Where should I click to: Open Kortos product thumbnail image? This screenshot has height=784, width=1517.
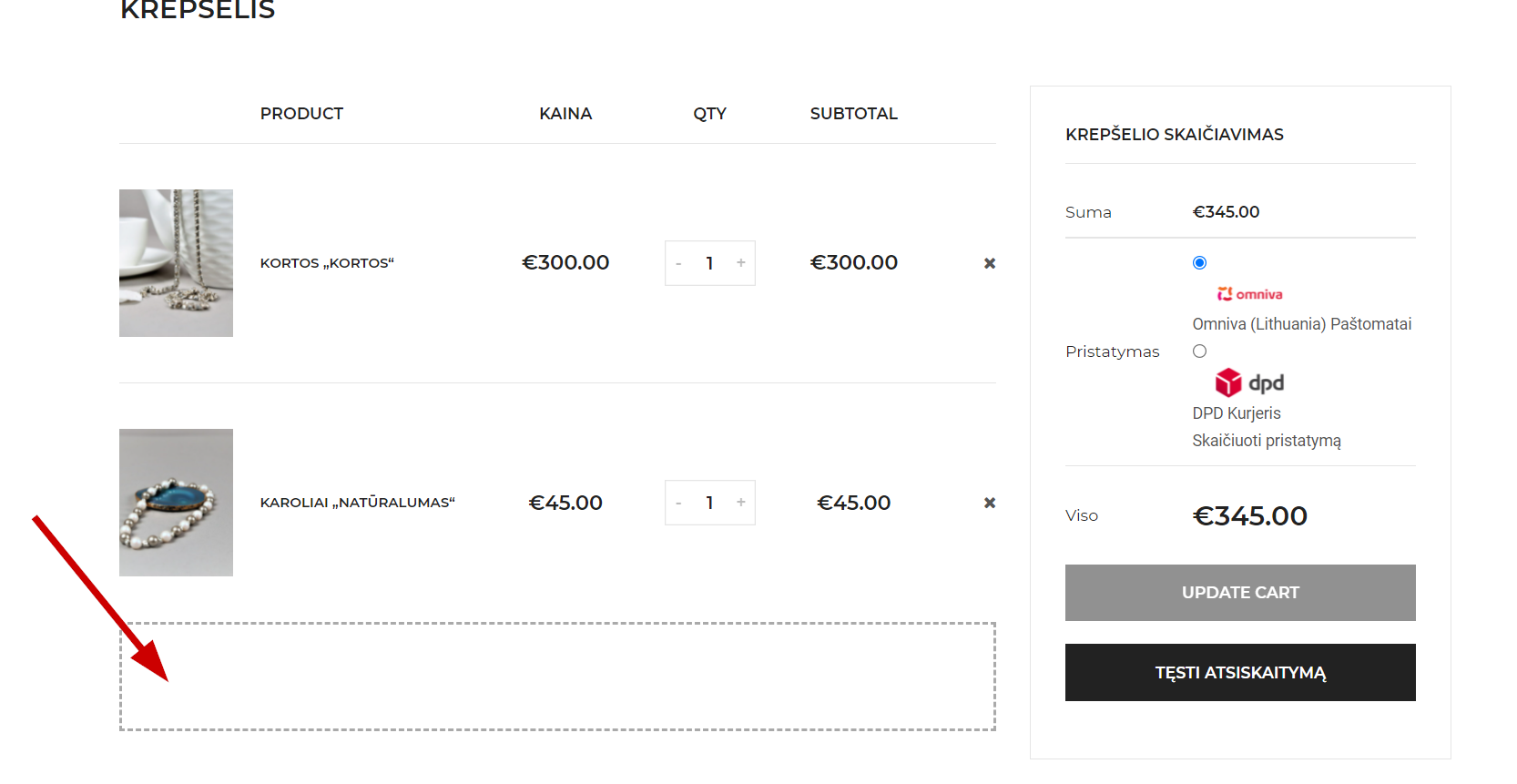[176, 263]
